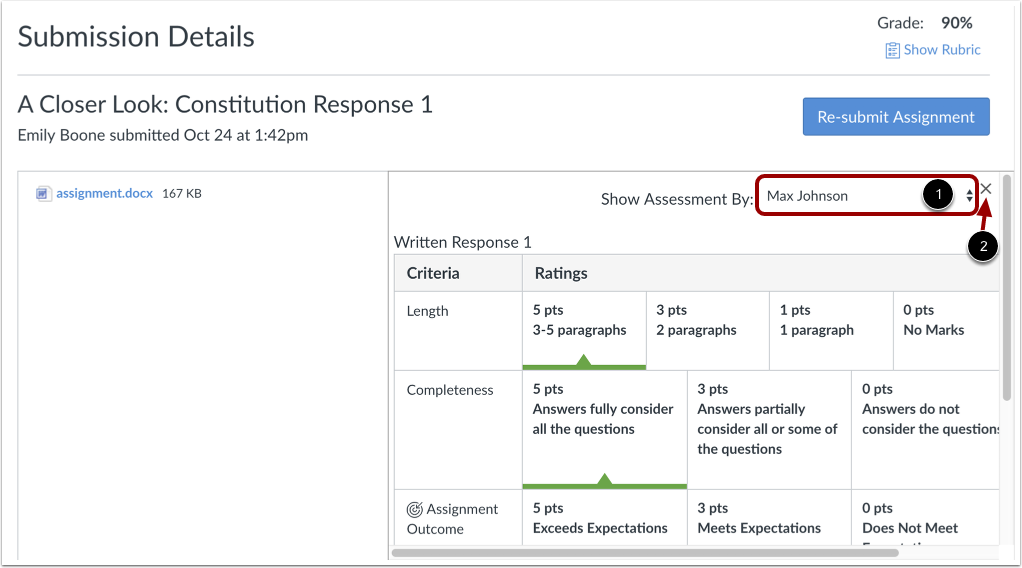Click the outcome icon next to Assignment Outcome
The image size is (1022, 568).
[415, 509]
